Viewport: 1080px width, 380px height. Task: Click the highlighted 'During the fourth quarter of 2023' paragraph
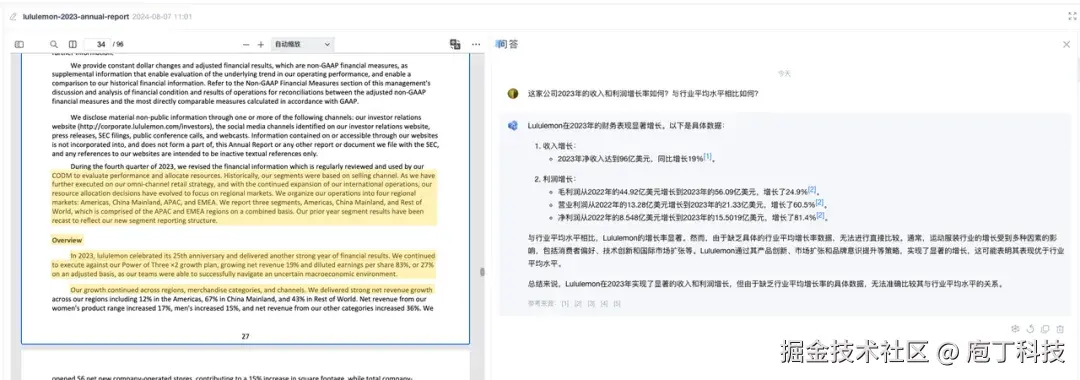tap(243, 194)
